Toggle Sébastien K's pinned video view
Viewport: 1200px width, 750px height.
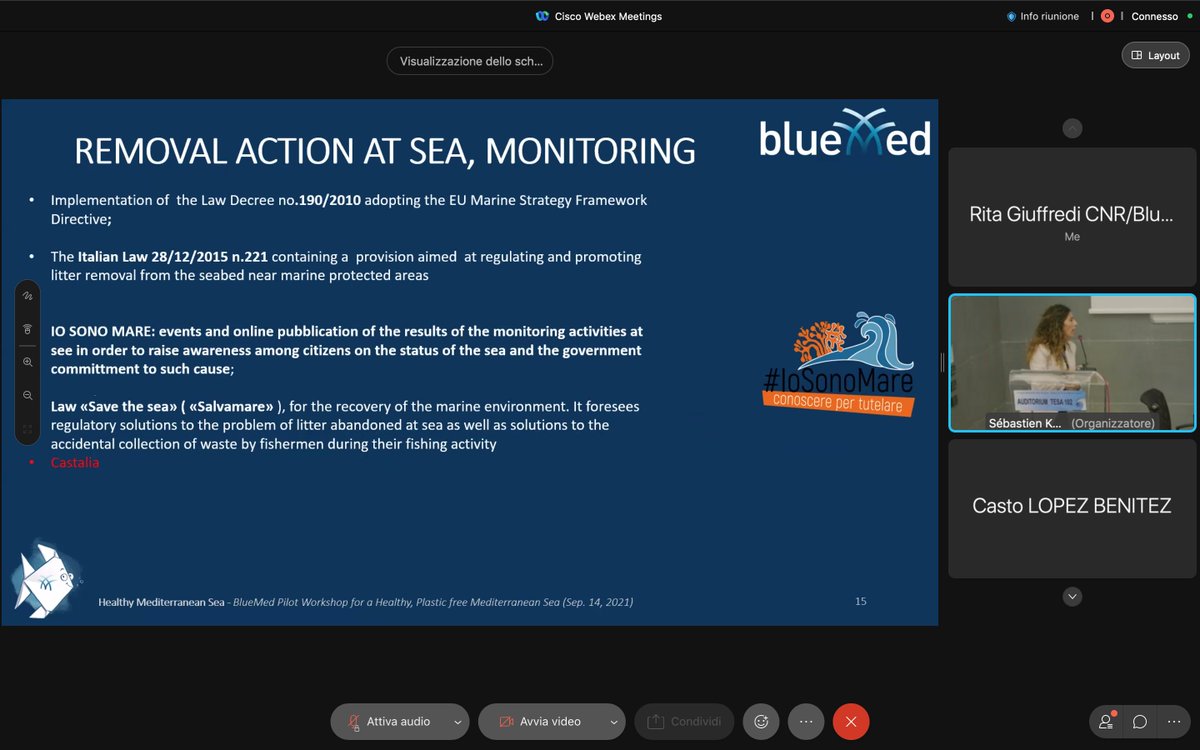click(x=1071, y=362)
